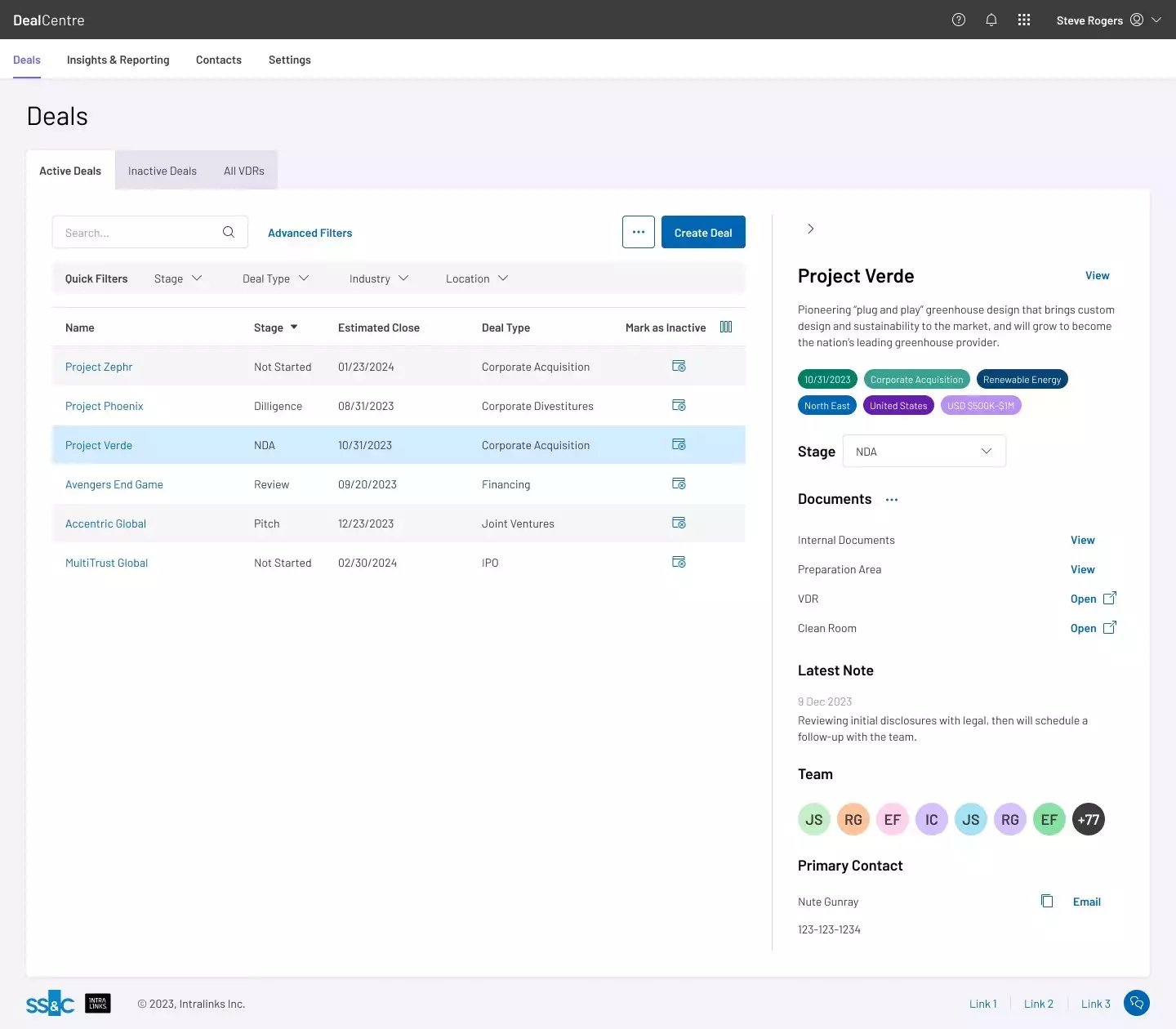Click the search magnifier icon
Screen dimensions: 1176x1029
[x=229, y=233]
